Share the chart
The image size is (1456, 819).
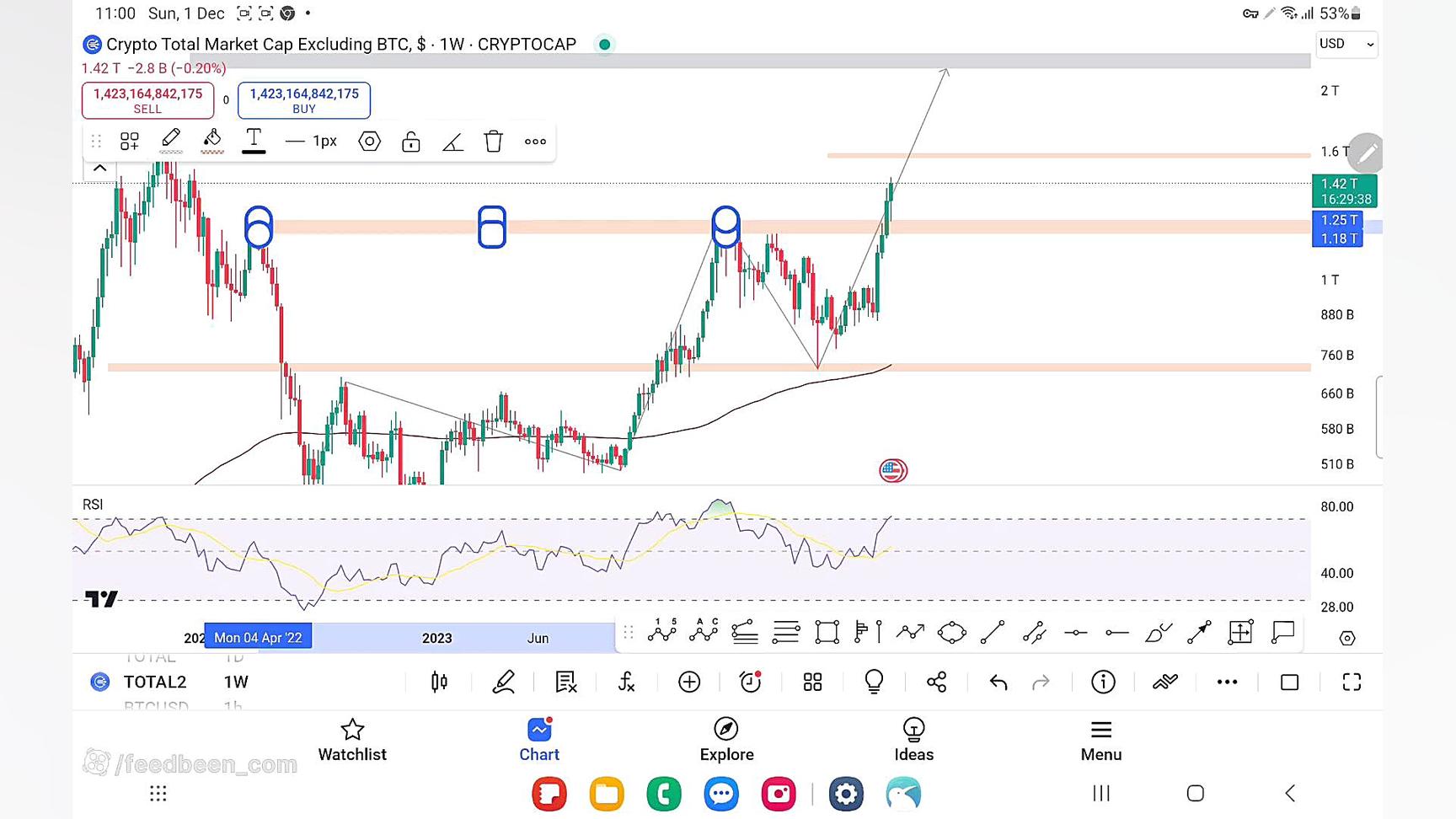936,682
